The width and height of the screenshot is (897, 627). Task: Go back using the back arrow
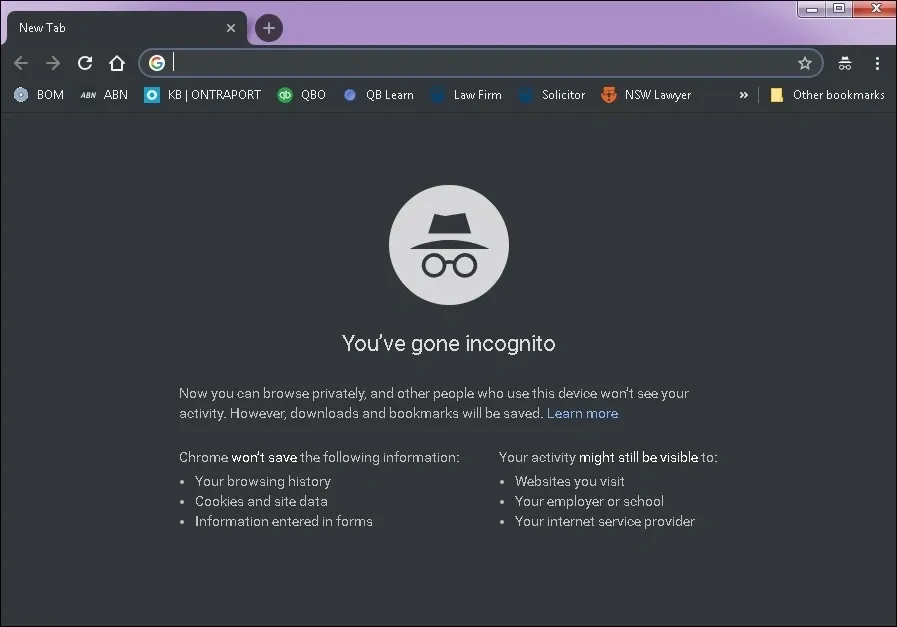click(x=21, y=63)
